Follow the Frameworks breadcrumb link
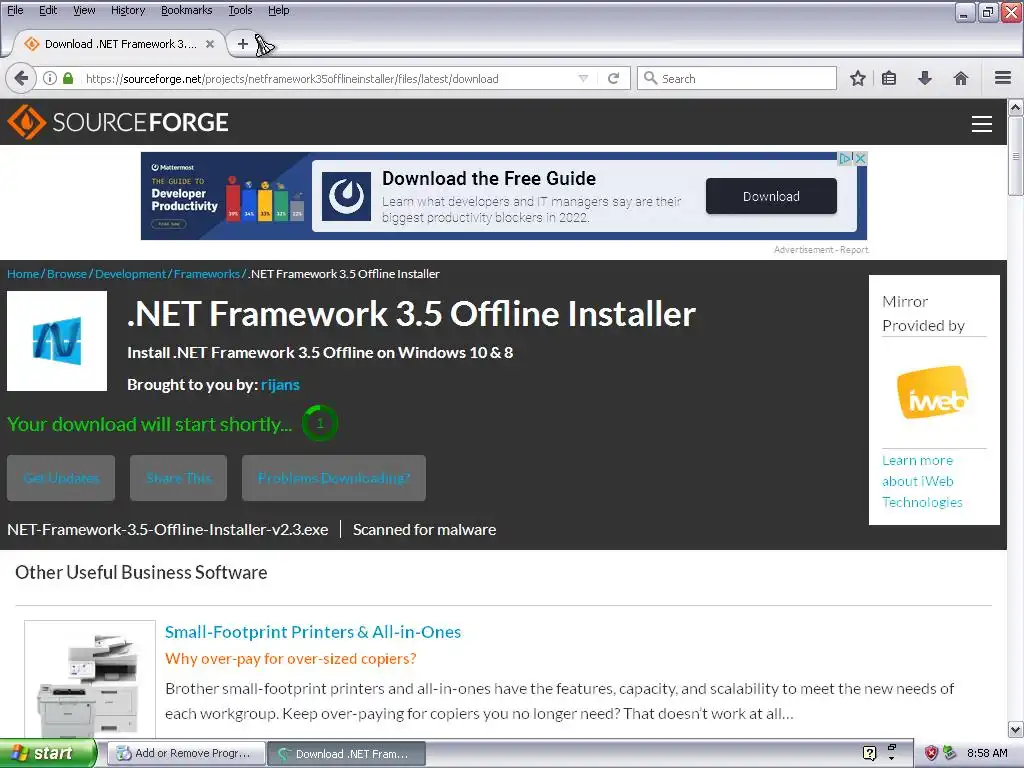 (x=206, y=274)
